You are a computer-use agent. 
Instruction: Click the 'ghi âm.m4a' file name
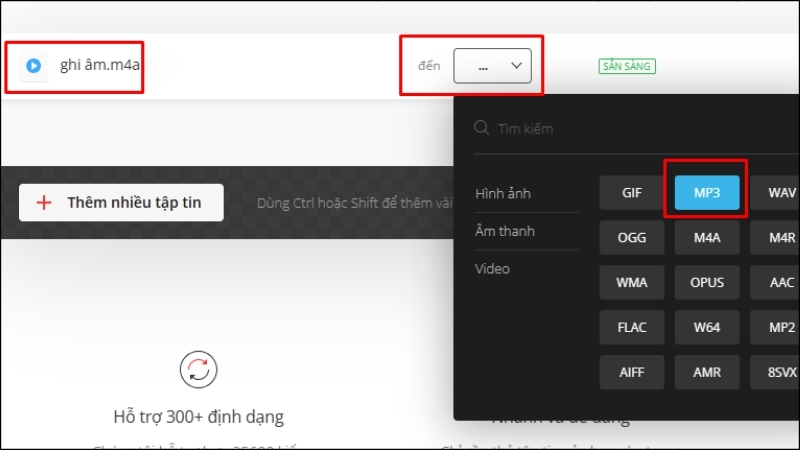[x=100, y=65]
